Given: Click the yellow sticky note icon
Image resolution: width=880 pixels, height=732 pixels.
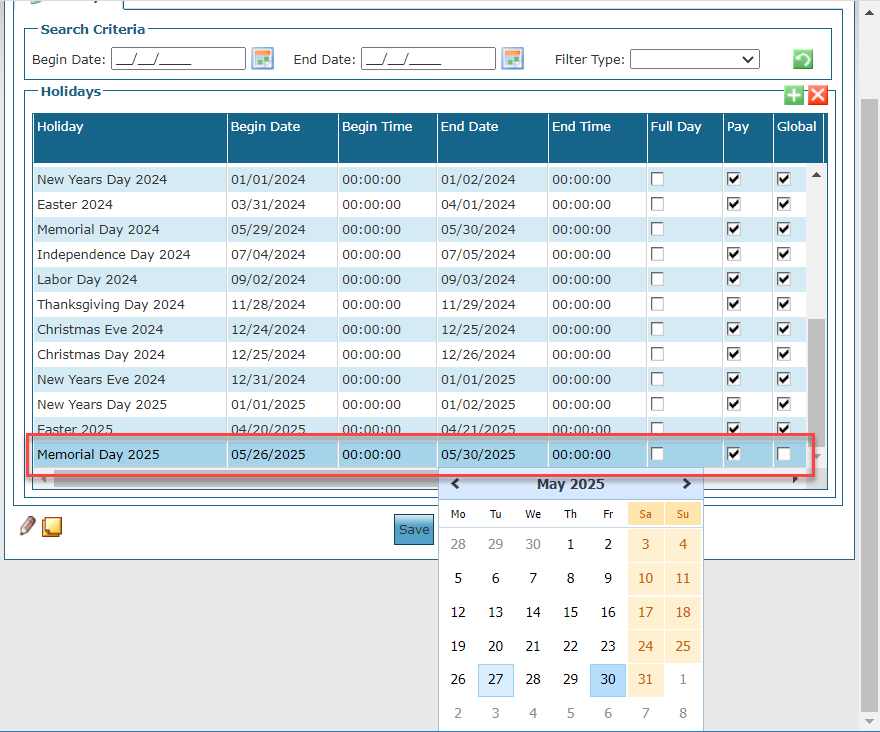Looking at the screenshot, I should click(52, 526).
